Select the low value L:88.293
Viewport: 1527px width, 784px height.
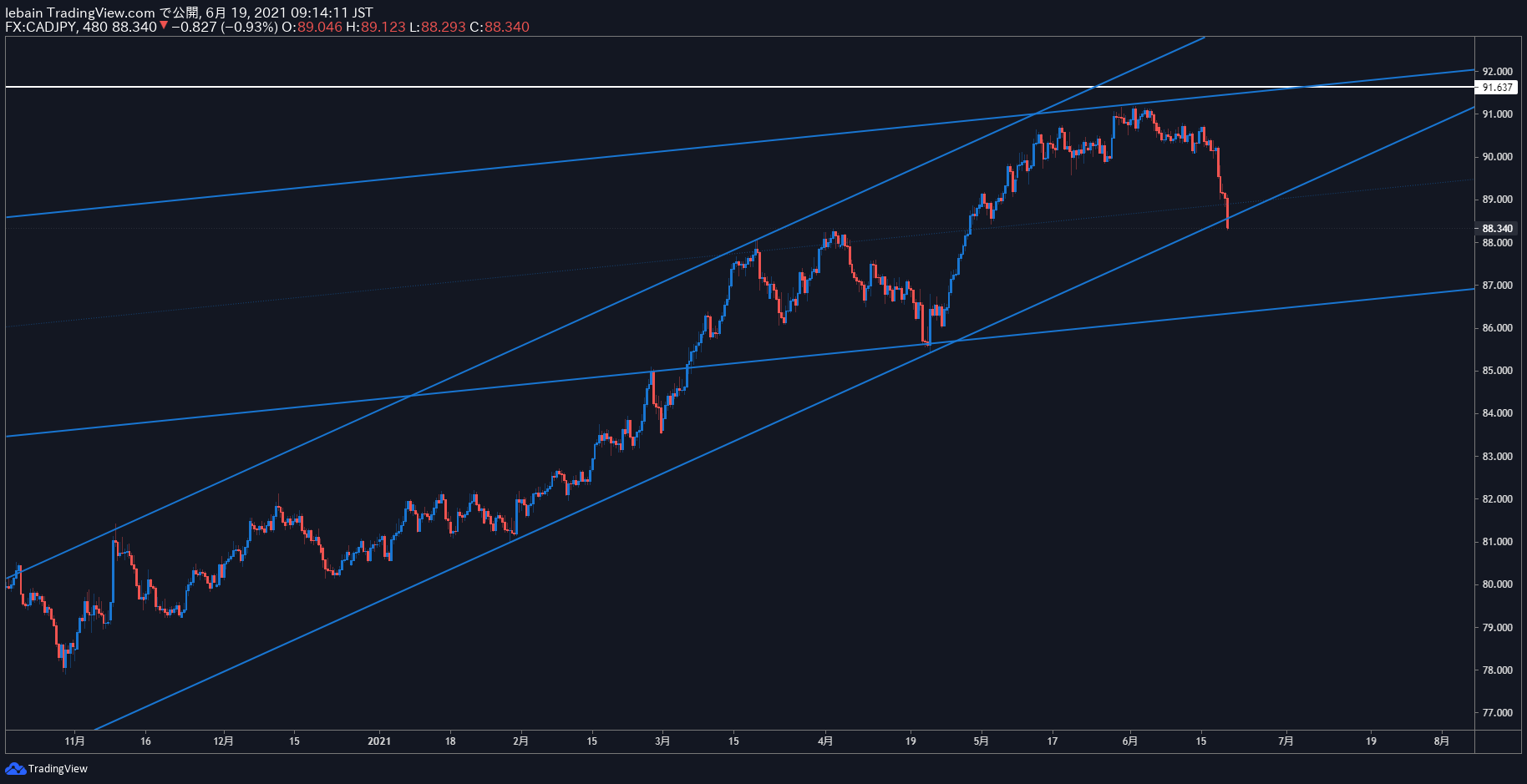tap(438, 27)
